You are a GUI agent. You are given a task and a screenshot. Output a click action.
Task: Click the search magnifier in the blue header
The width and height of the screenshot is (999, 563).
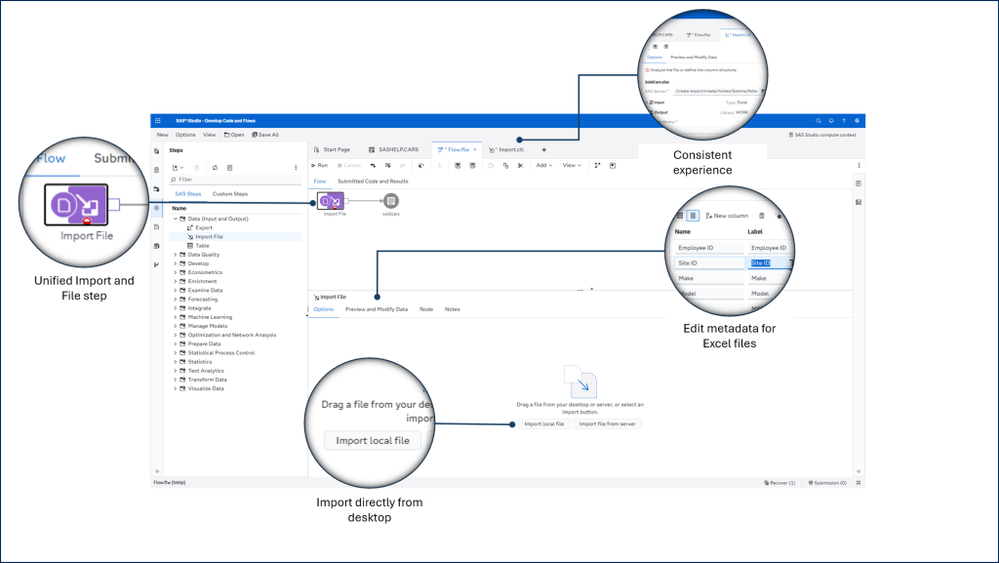coord(819,120)
